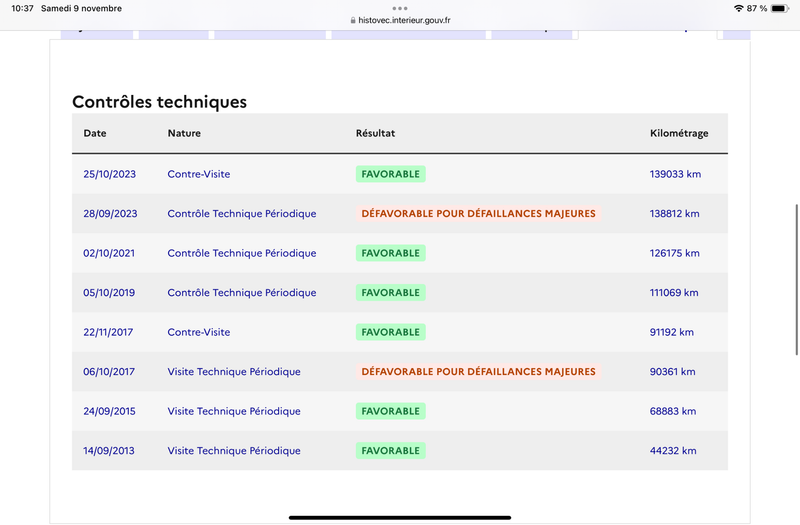Viewport: 800px width, 525px height.
Task: Select the date 25/10/2023
Action: pos(110,174)
